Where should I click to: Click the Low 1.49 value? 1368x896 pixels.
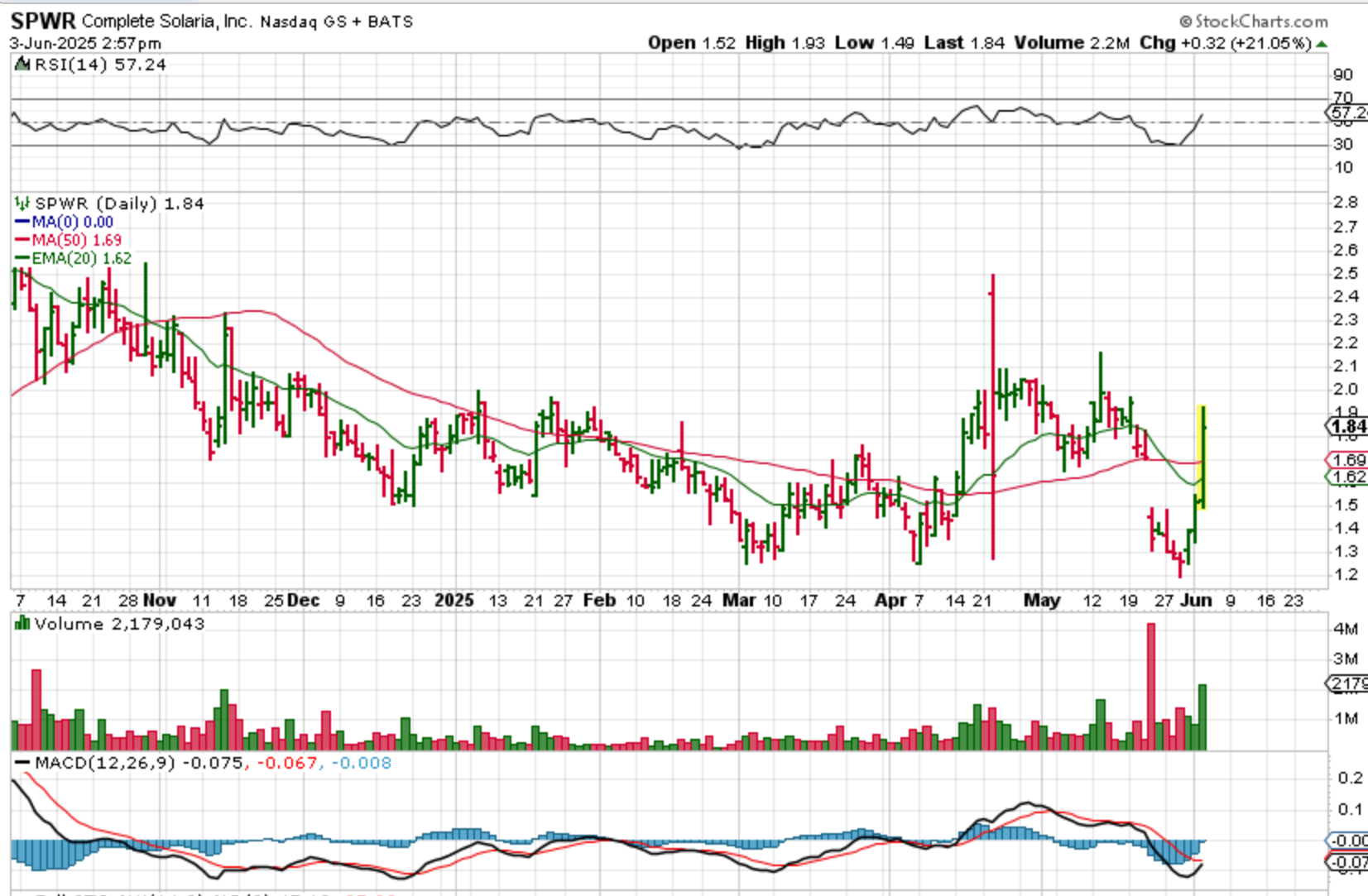click(874, 43)
